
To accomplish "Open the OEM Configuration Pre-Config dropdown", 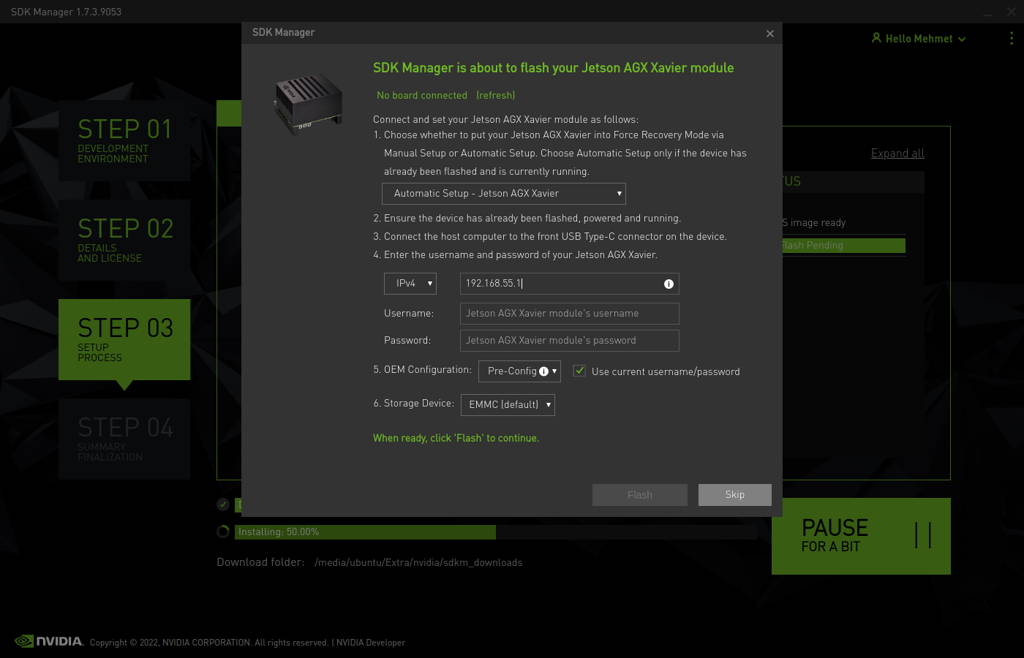I will (x=519, y=371).
